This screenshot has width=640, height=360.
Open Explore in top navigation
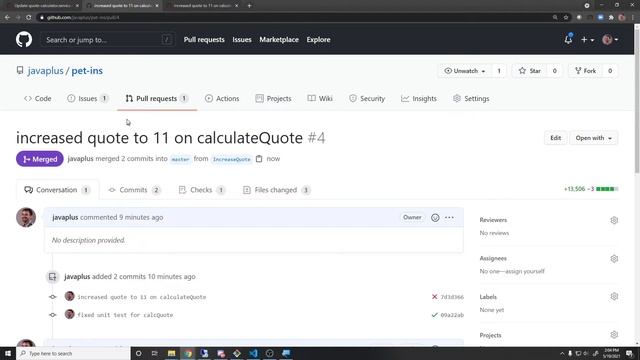click(x=318, y=40)
